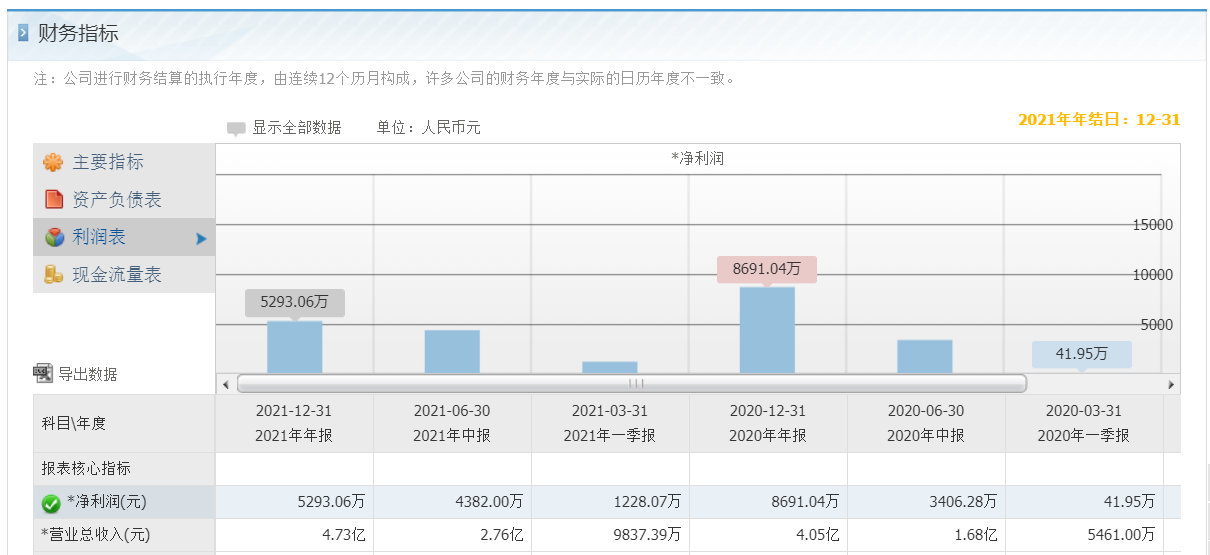
Task: Click the horizontal chart scrollbar thumb
Action: point(632,384)
